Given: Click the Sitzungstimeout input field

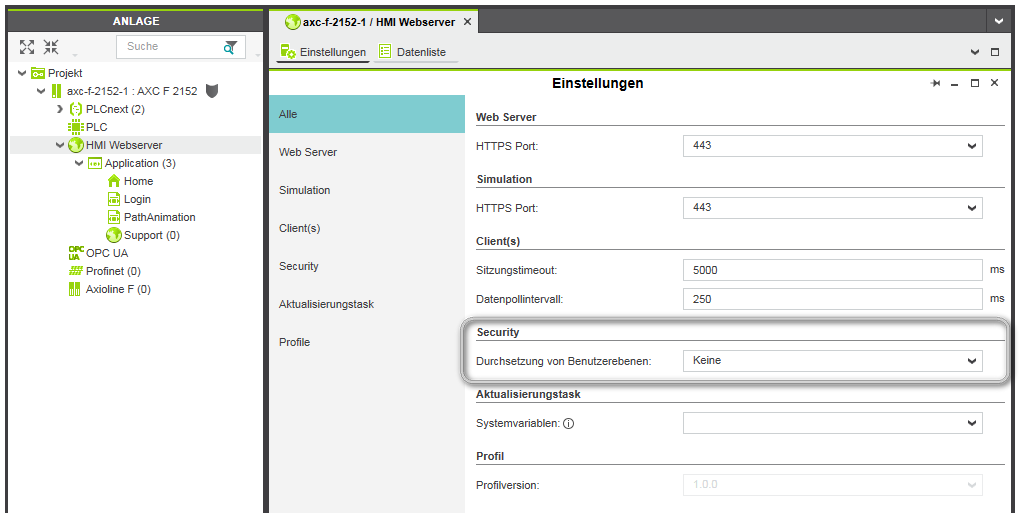Looking at the screenshot, I should click(832, 270).
